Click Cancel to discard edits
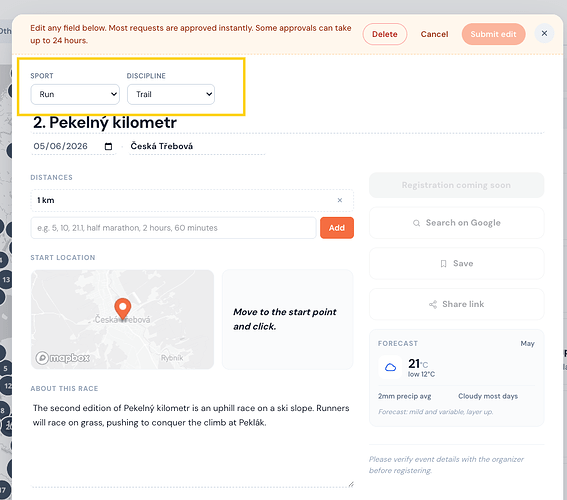The height and width of the screenshot is (500, 567). point(434,34)
